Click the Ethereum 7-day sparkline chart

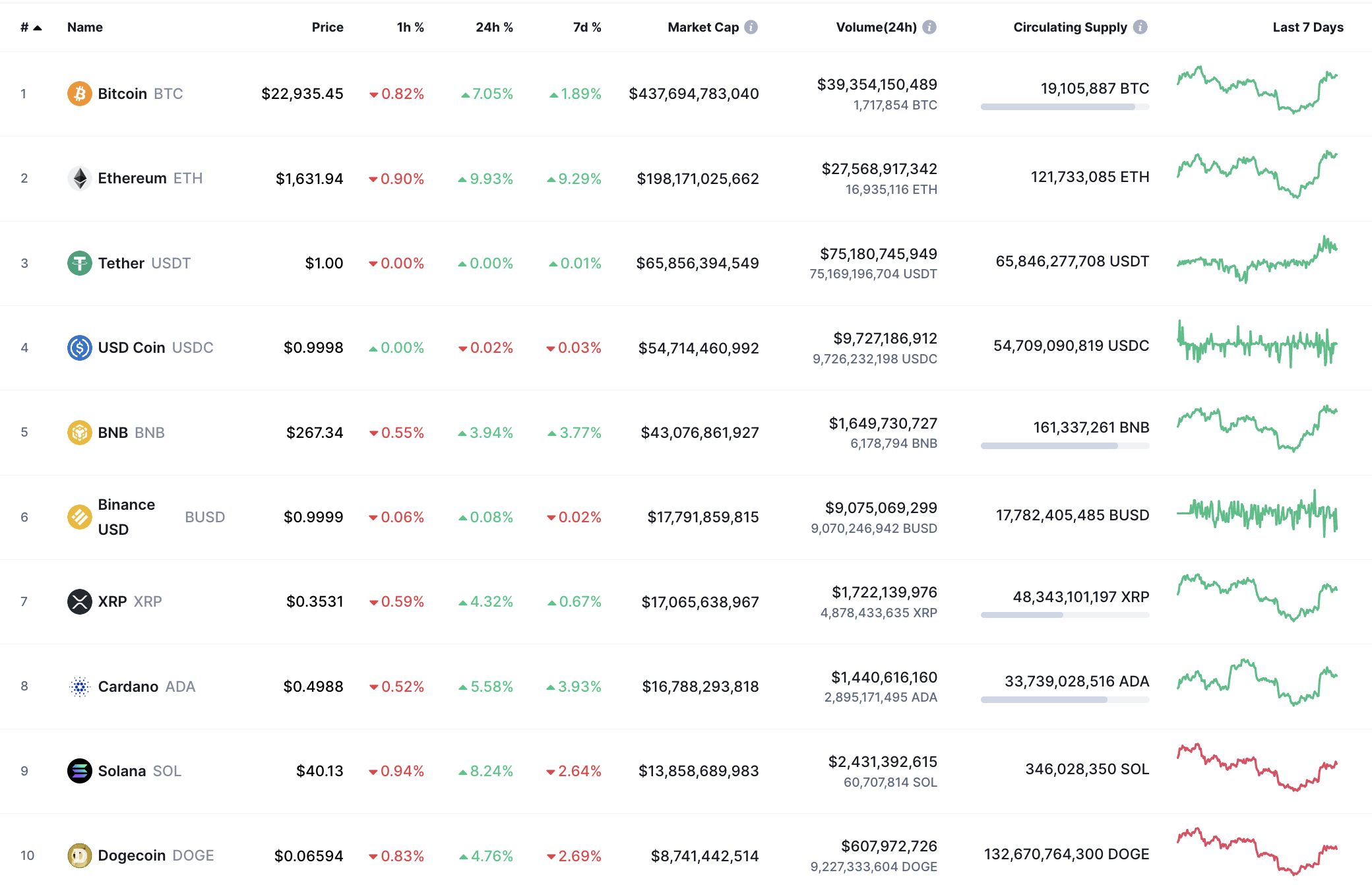[1255, 177]
